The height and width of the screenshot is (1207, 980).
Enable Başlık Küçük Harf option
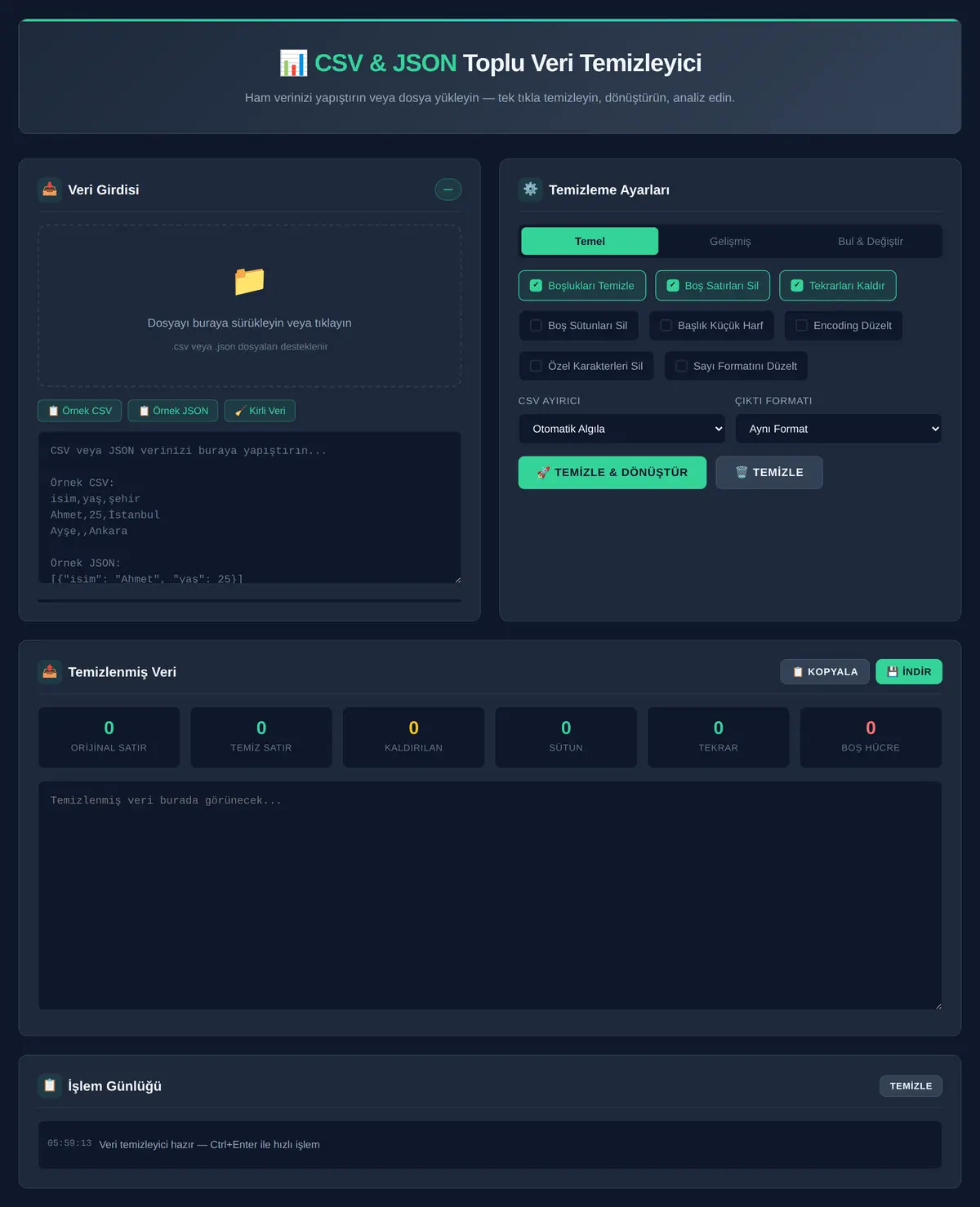coord(712,326)
